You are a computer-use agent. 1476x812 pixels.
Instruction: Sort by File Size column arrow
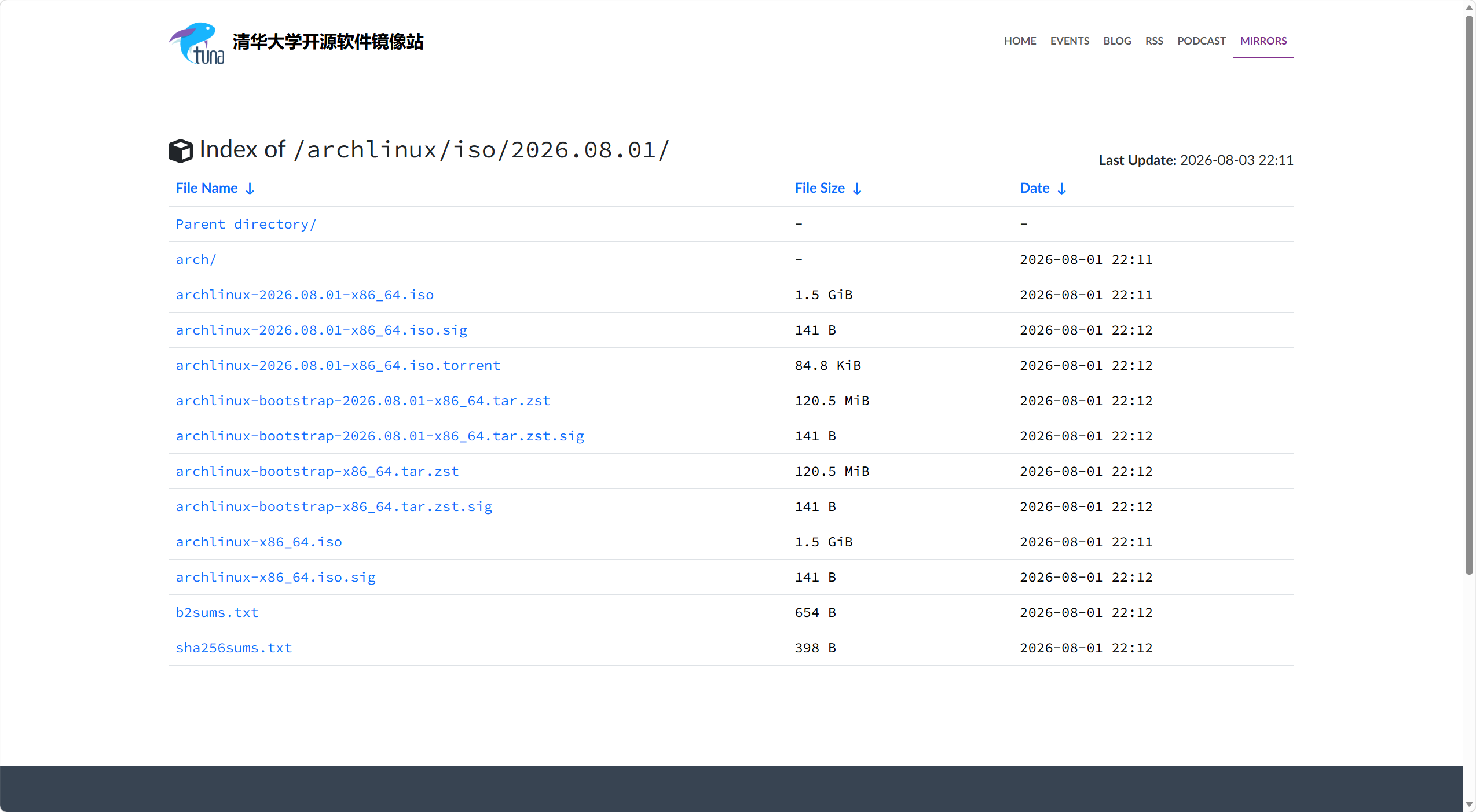(857, 189)
